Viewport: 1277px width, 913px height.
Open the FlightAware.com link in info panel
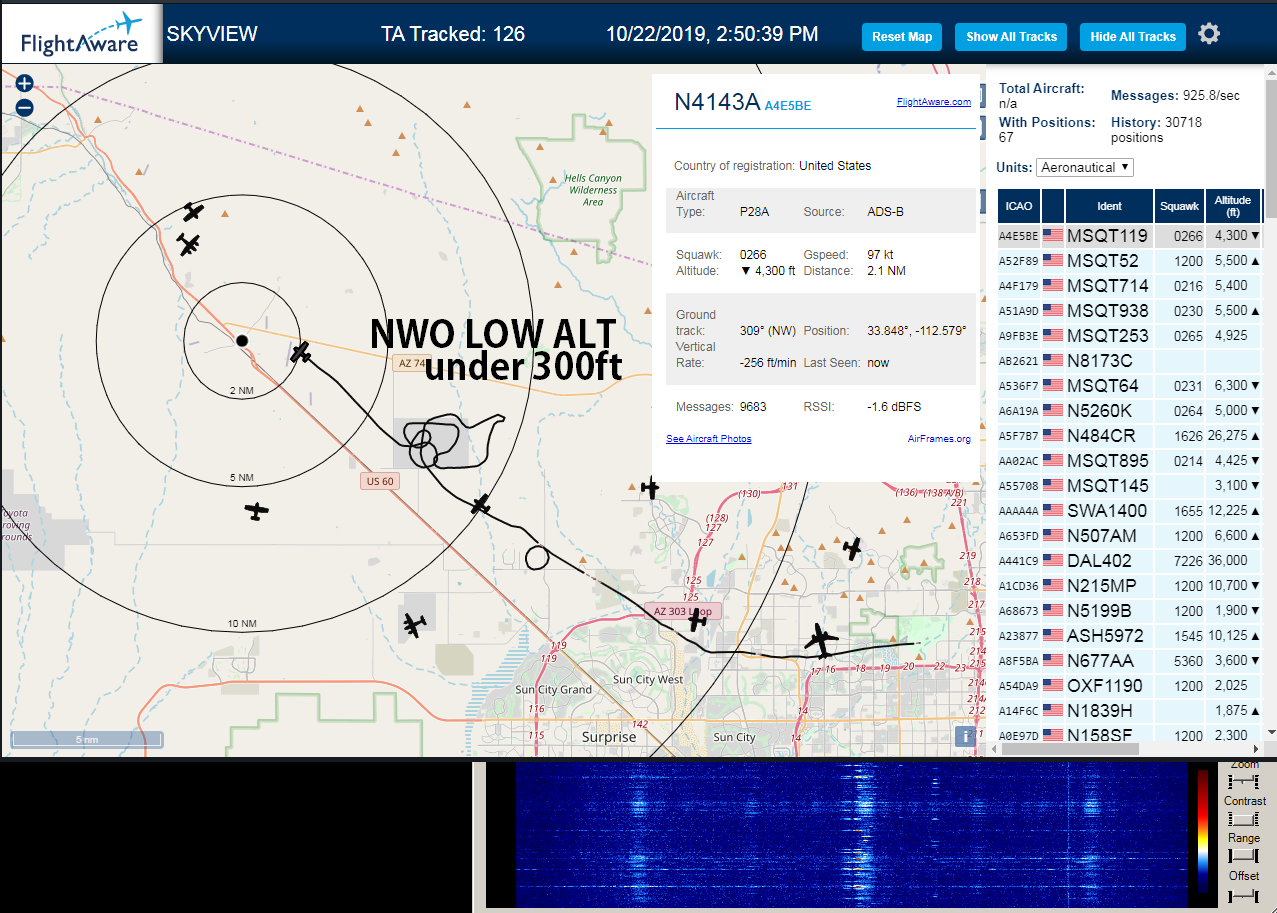click(x=934, y=102)
